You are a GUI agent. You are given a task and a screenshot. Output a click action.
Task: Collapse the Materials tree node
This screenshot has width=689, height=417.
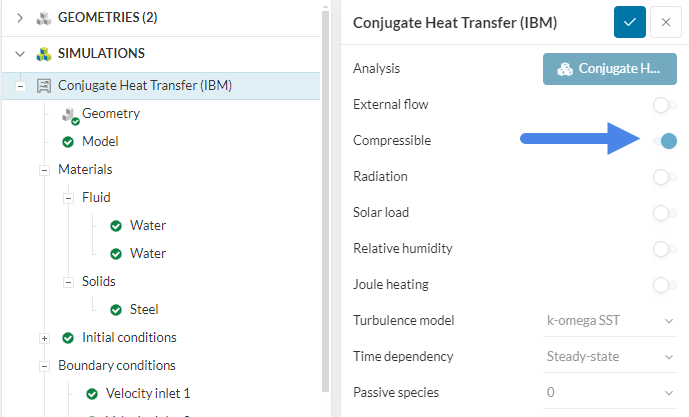point(44,170)
